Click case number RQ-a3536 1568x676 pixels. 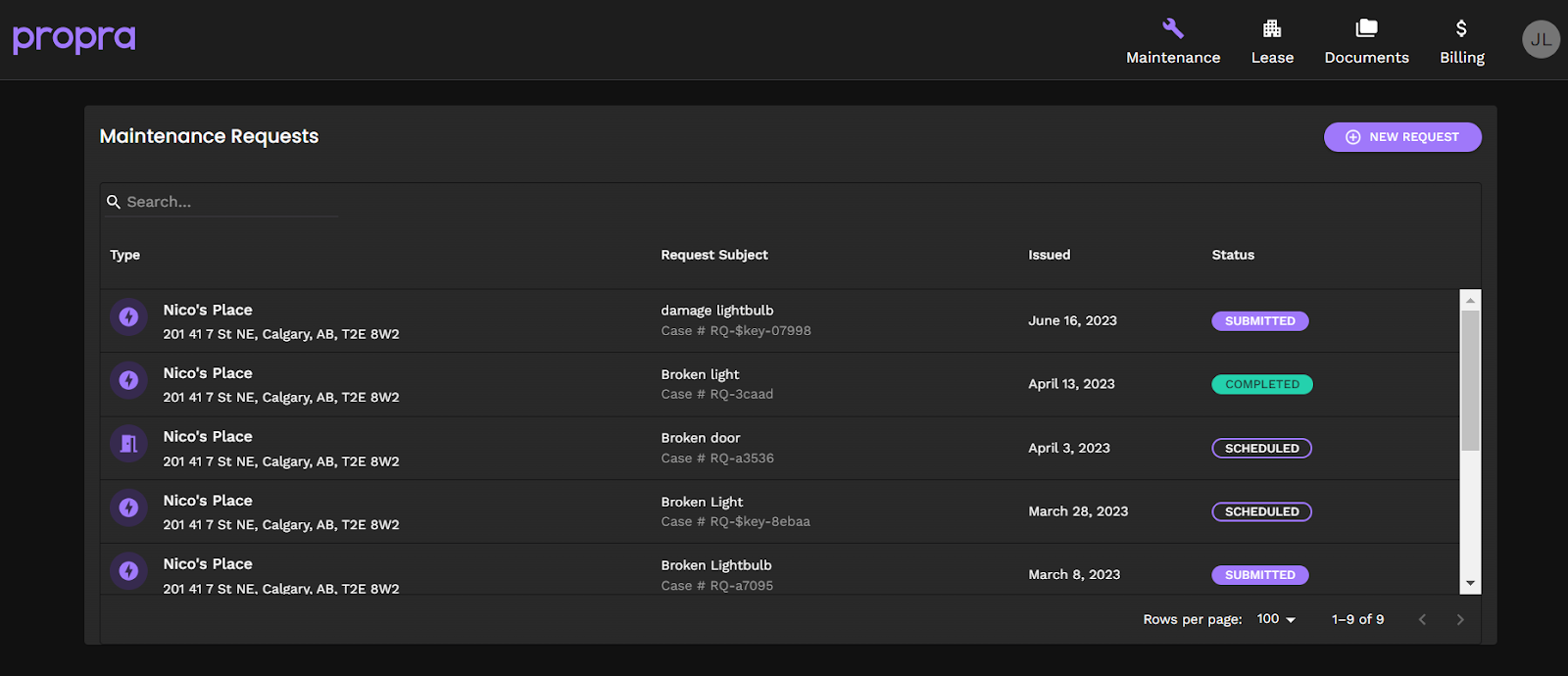742,459
